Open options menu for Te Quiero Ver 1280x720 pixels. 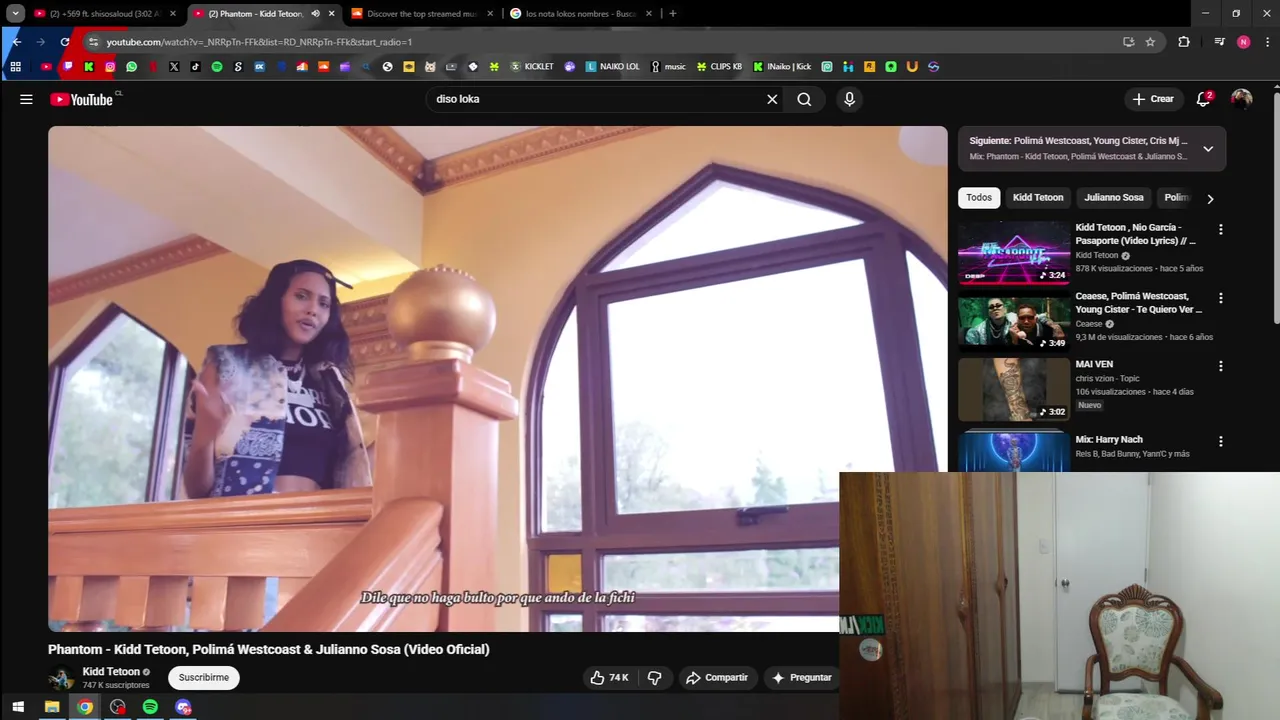pos(1220,298)
